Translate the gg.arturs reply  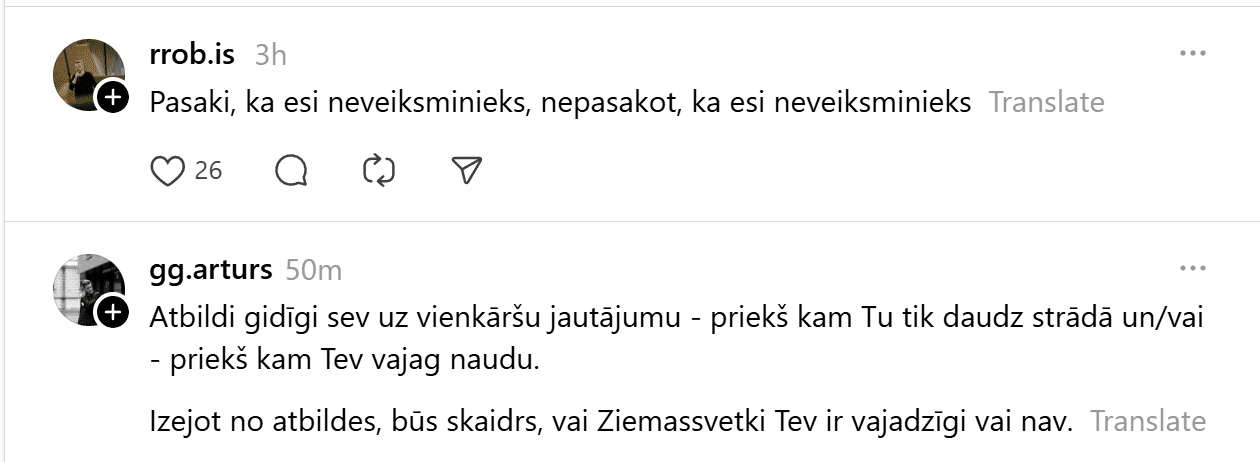1148,421
